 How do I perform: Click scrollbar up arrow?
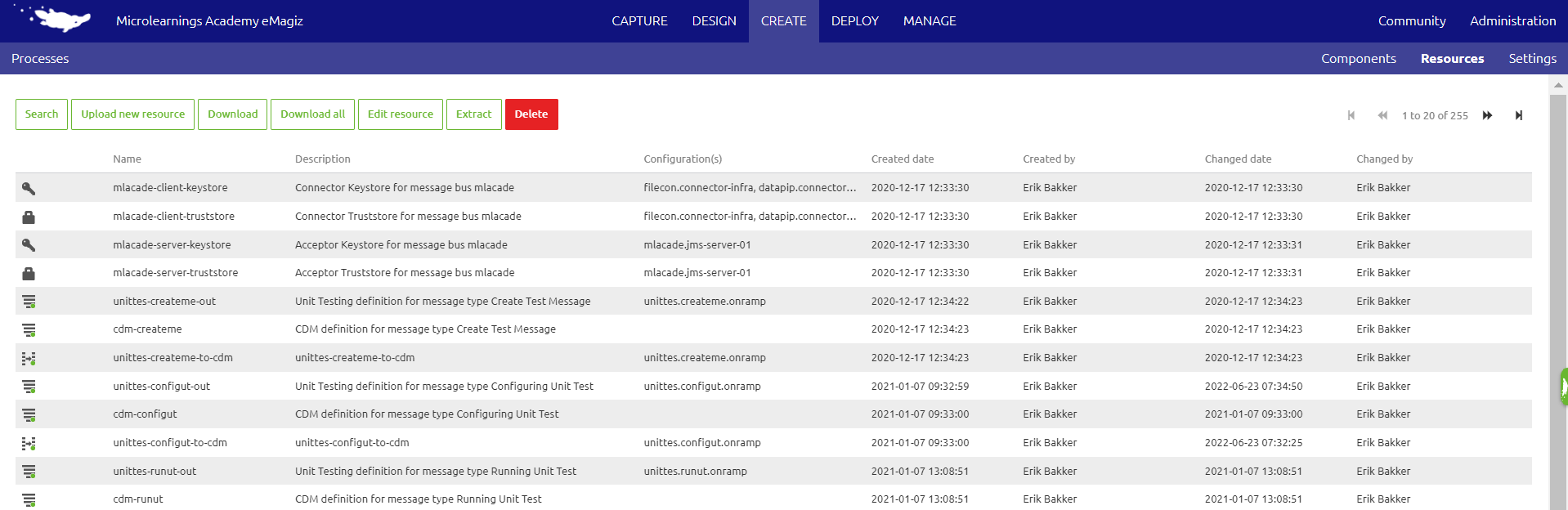coord(1558,84)
